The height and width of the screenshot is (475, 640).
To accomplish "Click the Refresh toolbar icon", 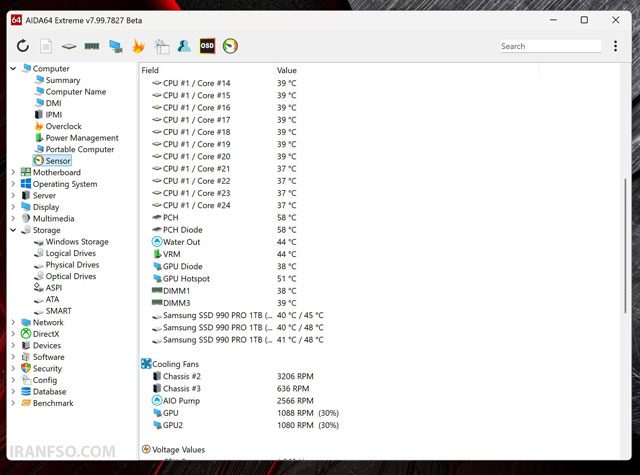I will [23, 46].
